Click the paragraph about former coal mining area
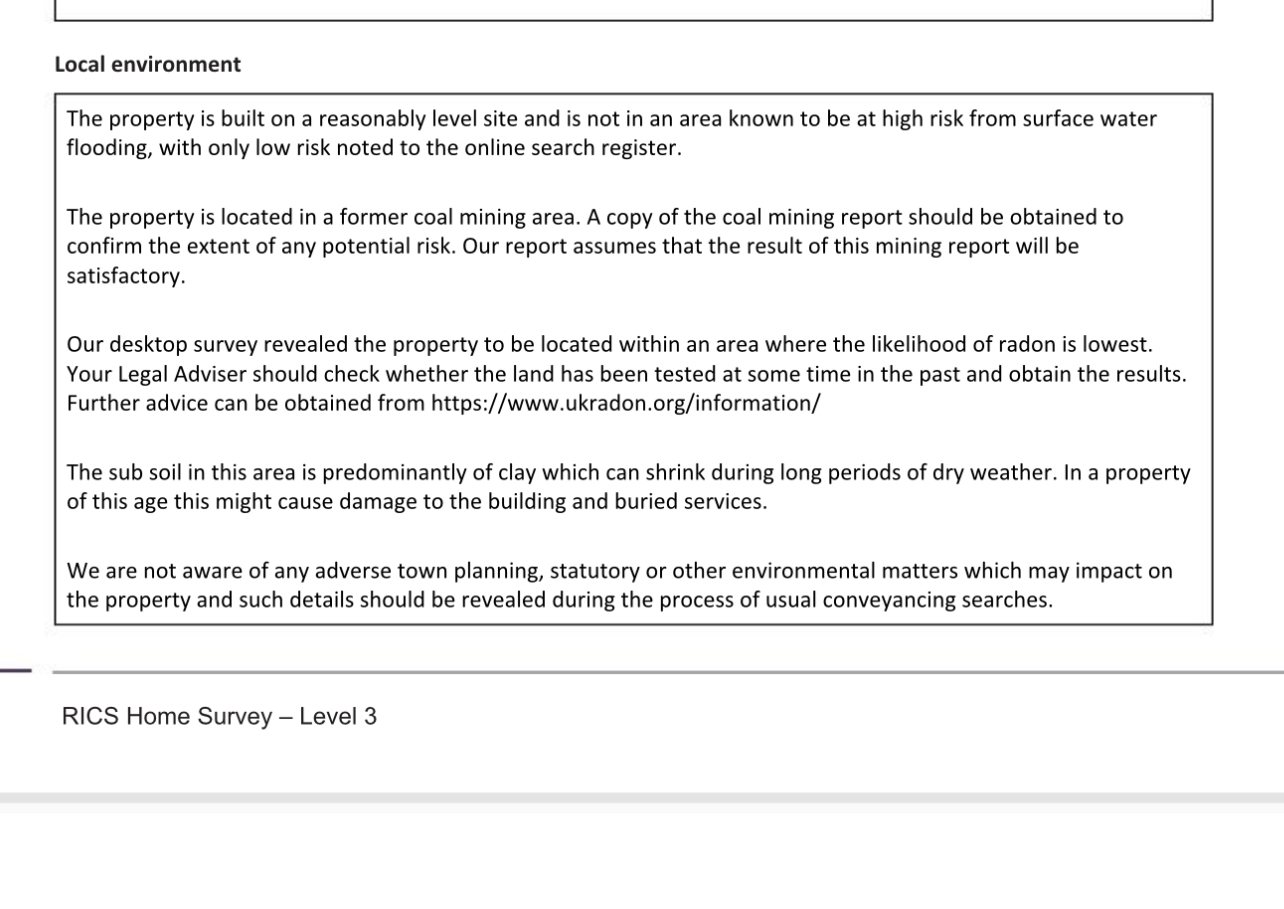 [594, 246]
